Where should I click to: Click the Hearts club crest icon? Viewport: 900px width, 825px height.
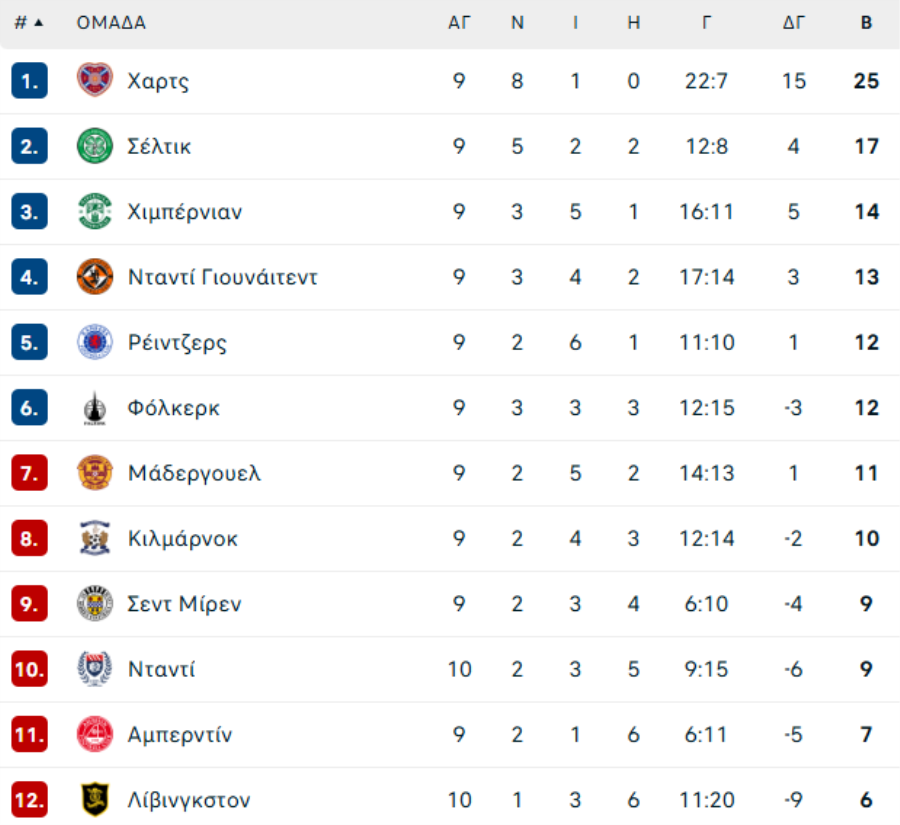tap(95, 81)
